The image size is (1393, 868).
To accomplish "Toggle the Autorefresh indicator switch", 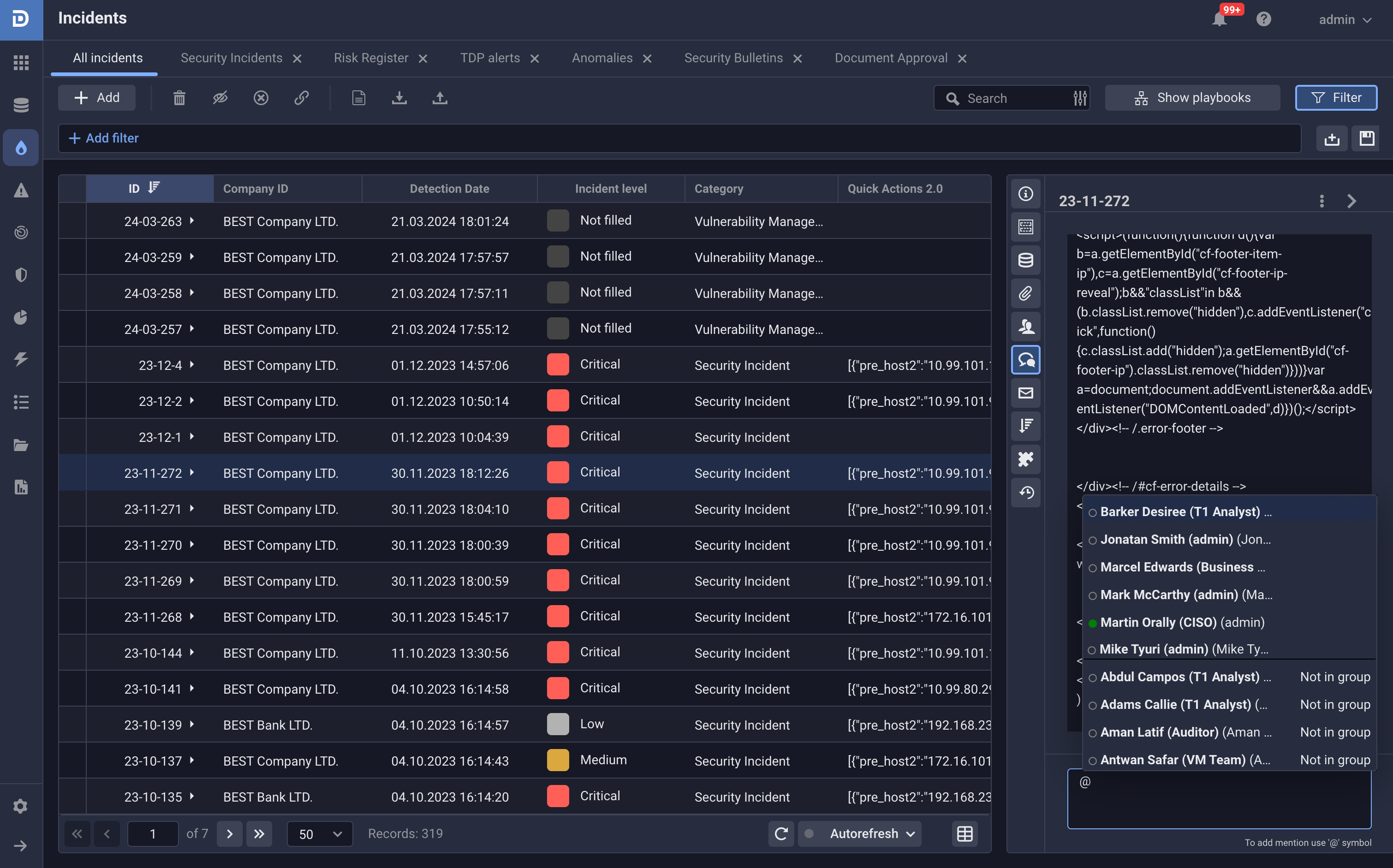I will point(809,833).
